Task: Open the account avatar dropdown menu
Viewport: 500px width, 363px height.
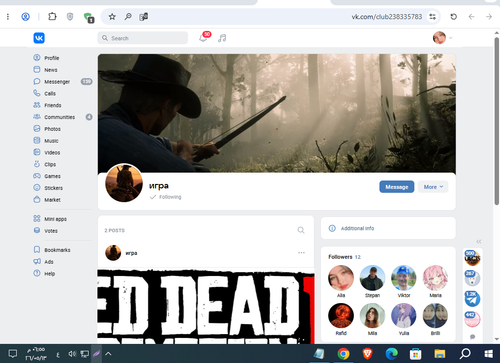Action: (443, 38)
